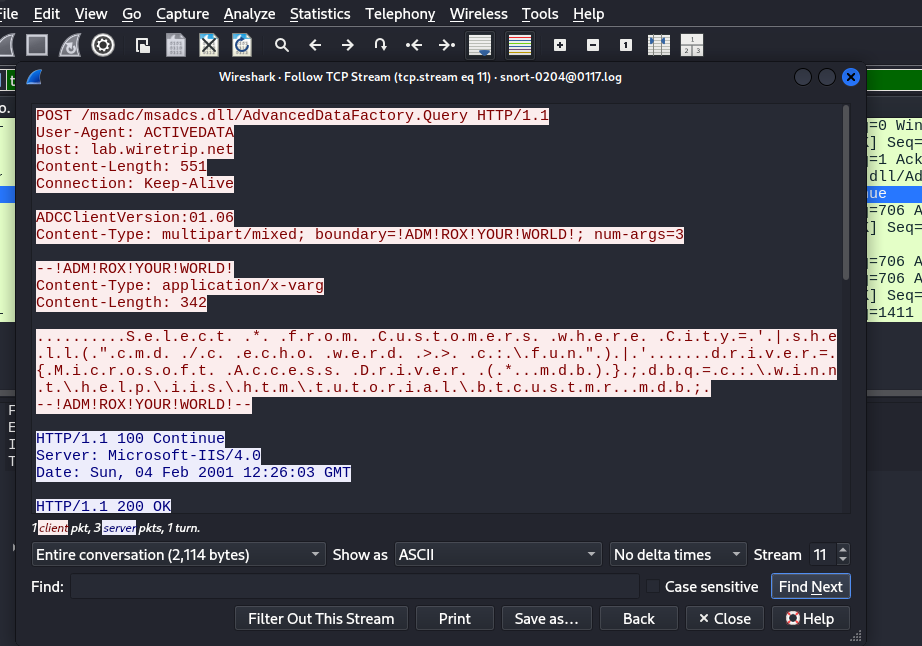Click Filter Out This Stream button
The height and width of the screenshot is (646, 922).
pos(321,619)
